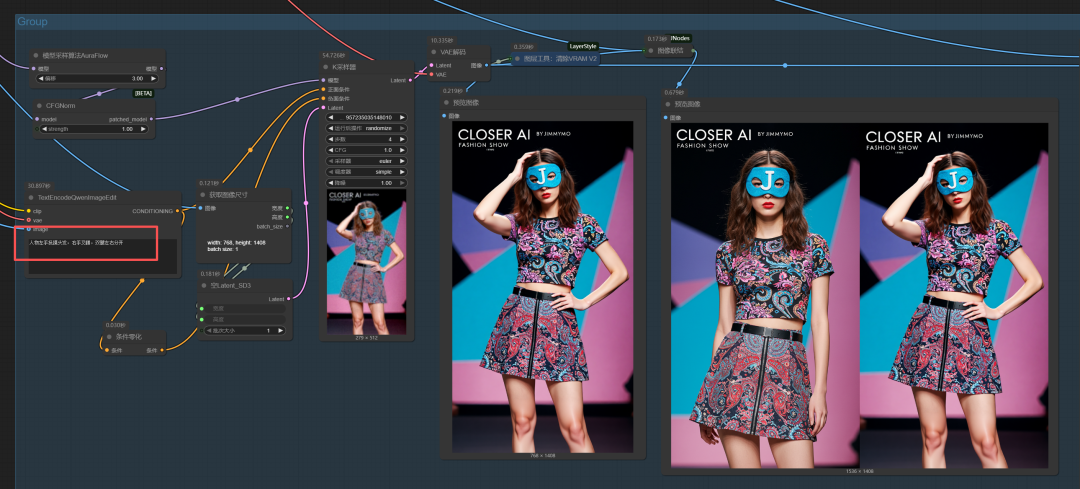Screen dimensions: 1080x489
Task: Switch to next scheduler with simple's right arrow
Action: click(402, 172)
